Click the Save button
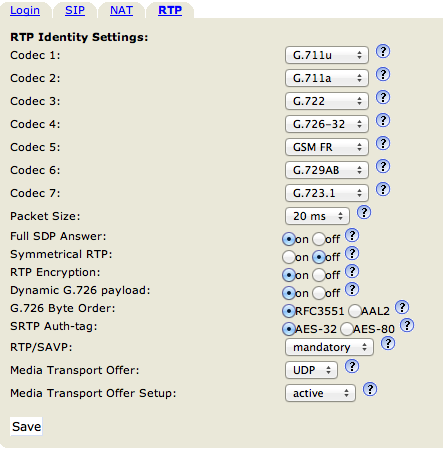The image size is (443, 449). pos(26,426)
